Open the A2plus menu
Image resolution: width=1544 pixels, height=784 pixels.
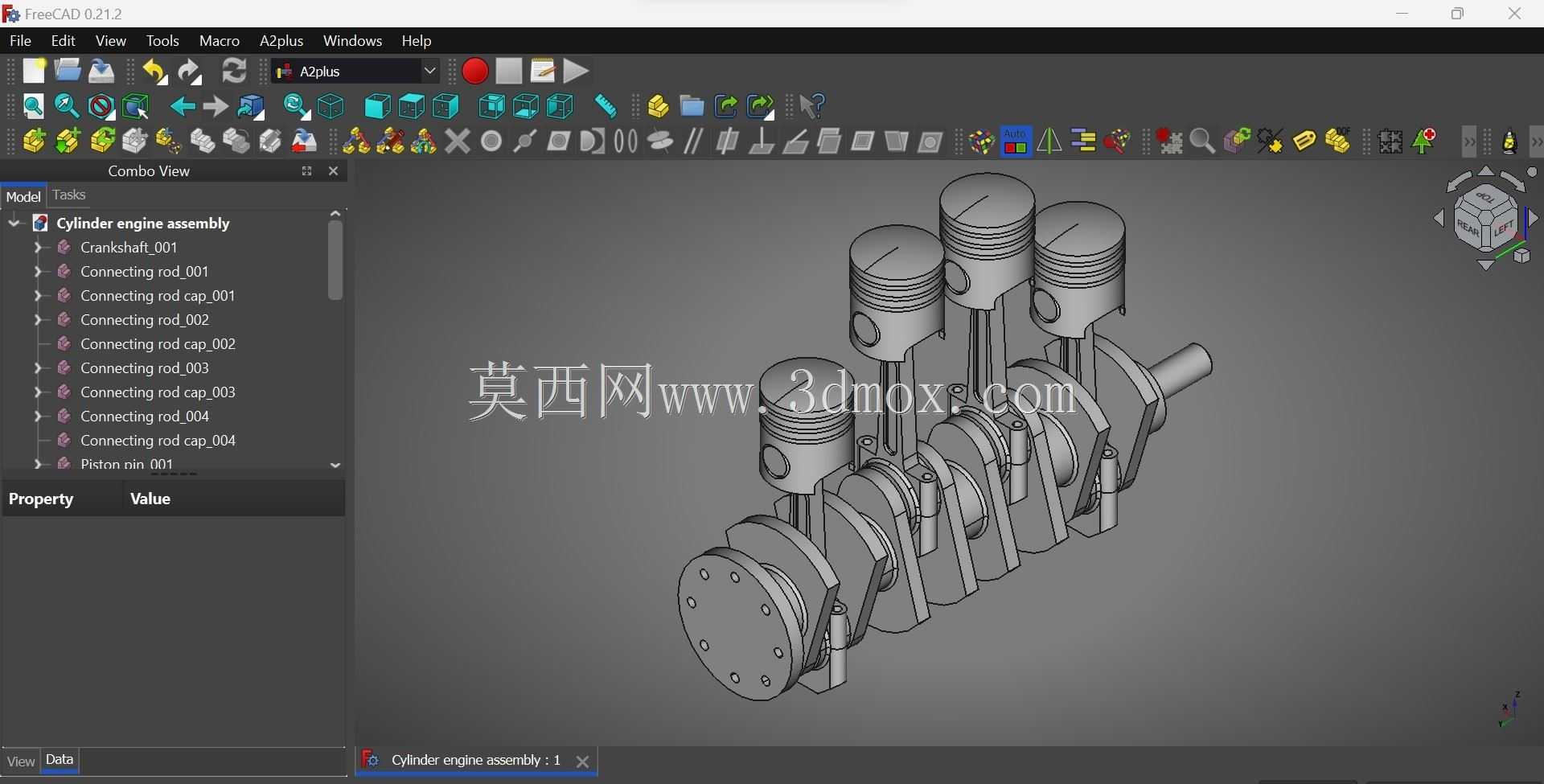(281, 41)
